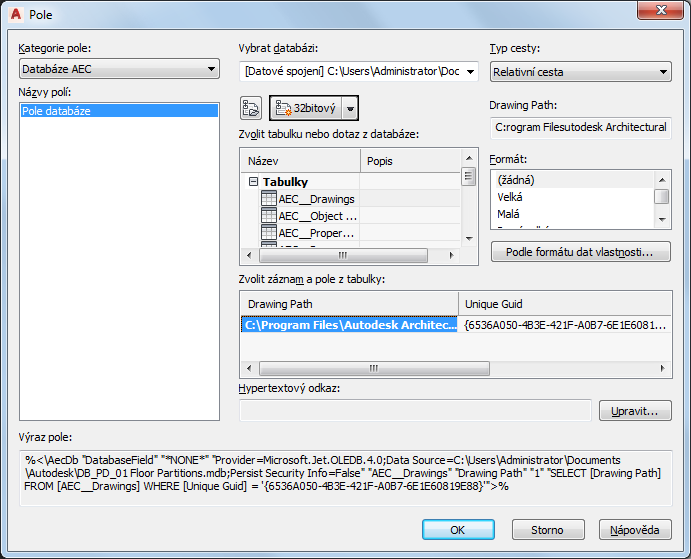691x559 pixels.
Task: Click the Unique Guid column header
Action: click(565, 304)
